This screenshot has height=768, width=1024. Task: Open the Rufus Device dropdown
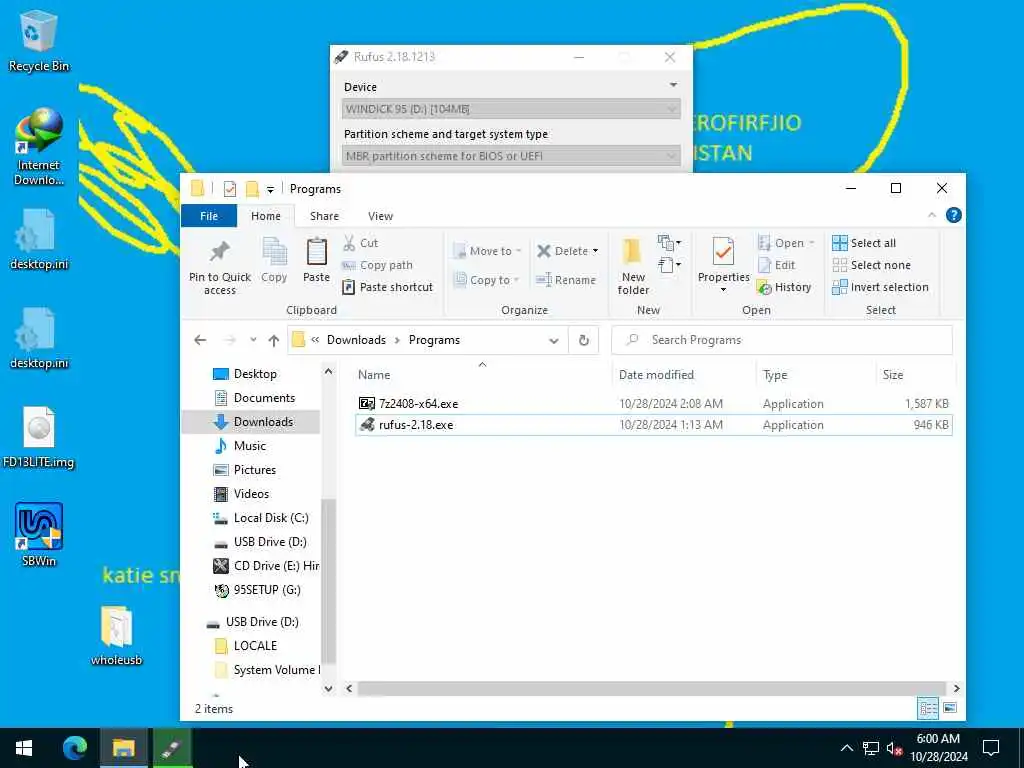coord(511,109)
